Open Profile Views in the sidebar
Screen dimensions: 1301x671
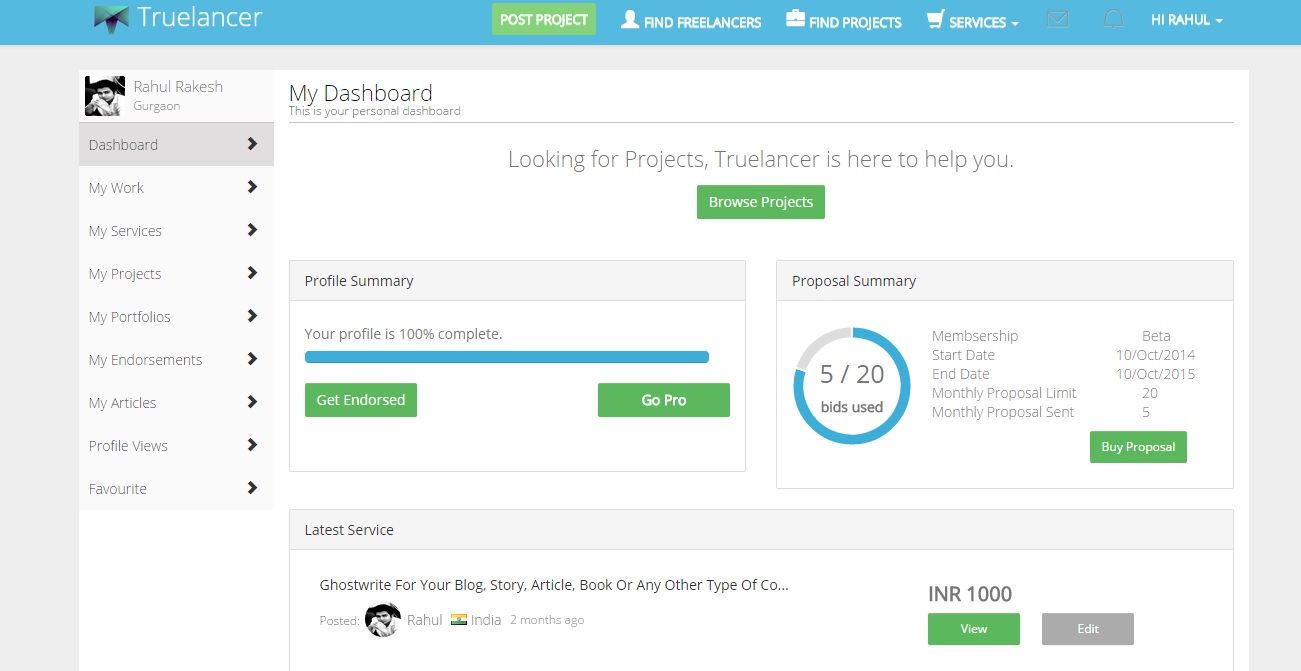(176, 445)
